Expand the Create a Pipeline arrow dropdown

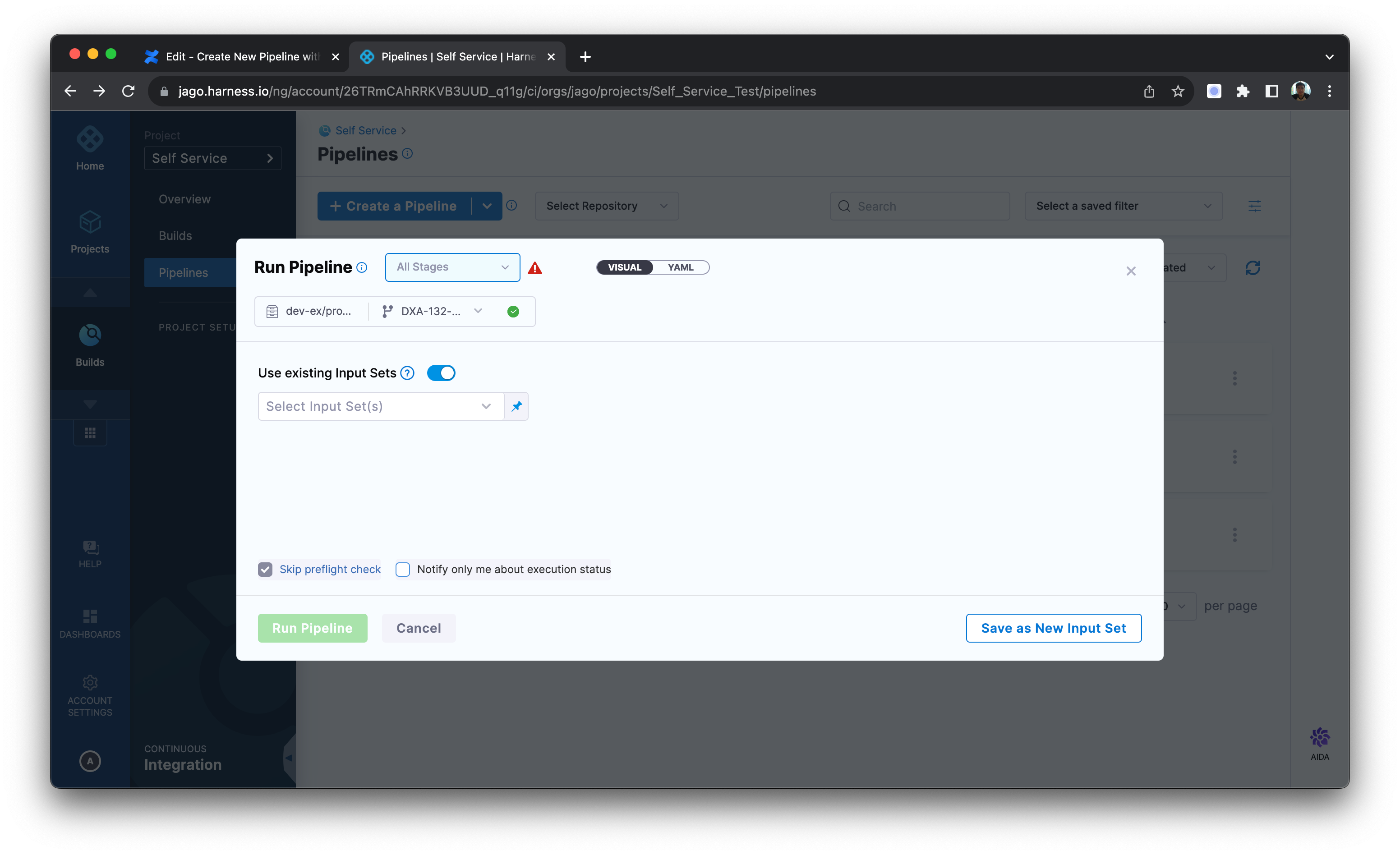(488, 206)
